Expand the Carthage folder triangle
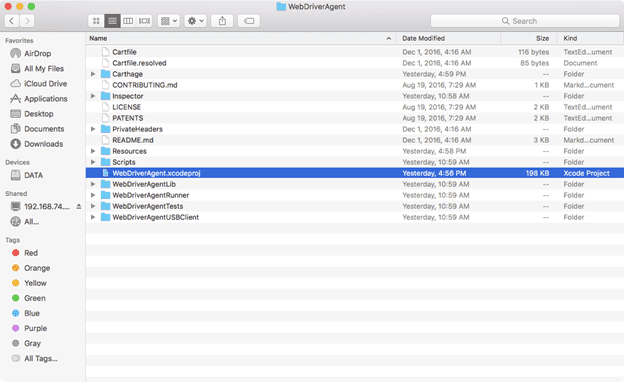This screenshot has width=624, height=382. point(93,74)
